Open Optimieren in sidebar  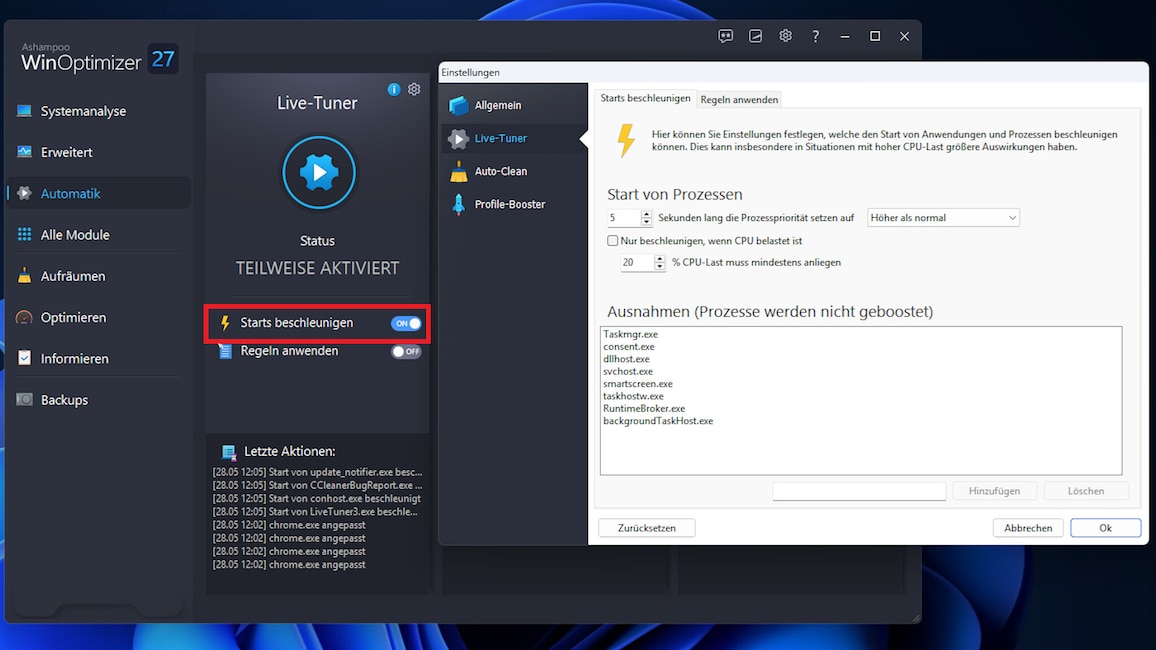[98, 317]
